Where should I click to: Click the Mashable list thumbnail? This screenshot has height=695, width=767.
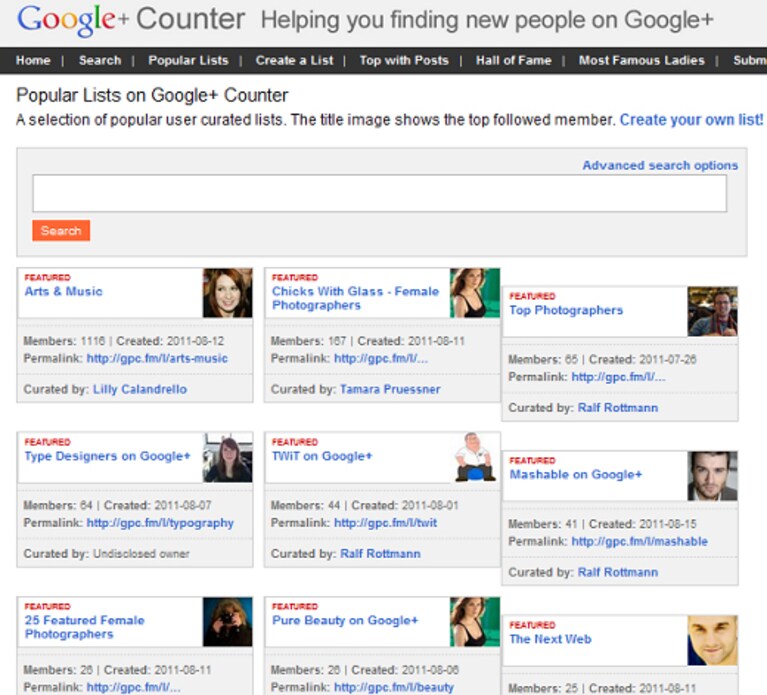713,476
